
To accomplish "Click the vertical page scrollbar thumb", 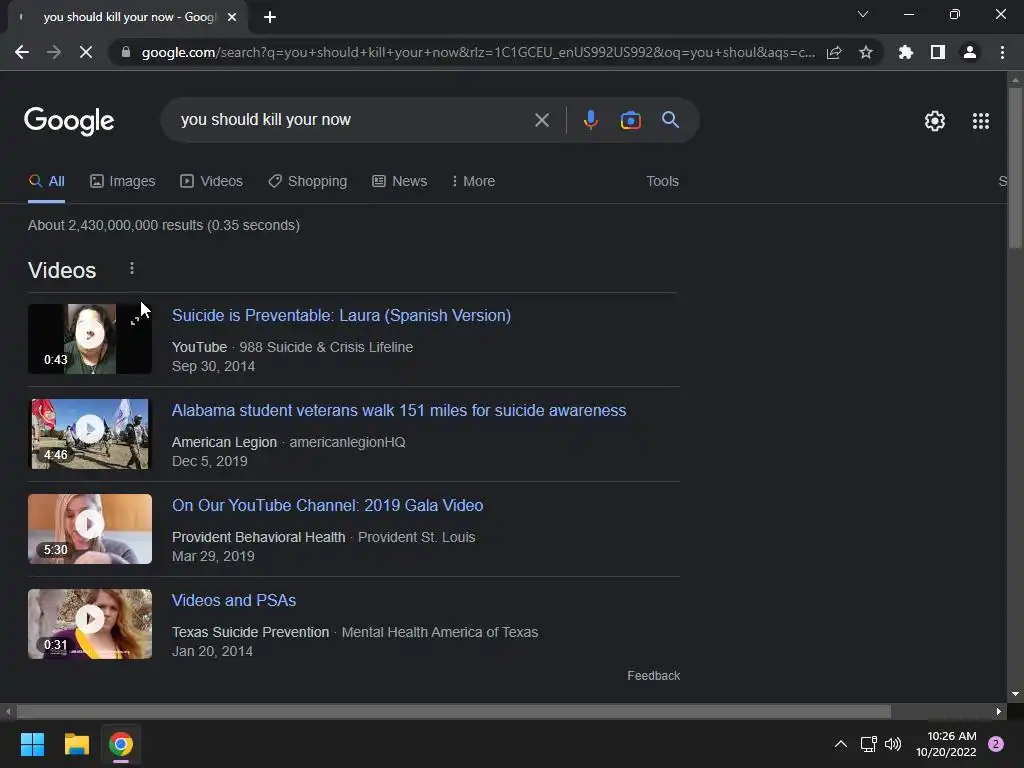I will (x=1014, y=167).
